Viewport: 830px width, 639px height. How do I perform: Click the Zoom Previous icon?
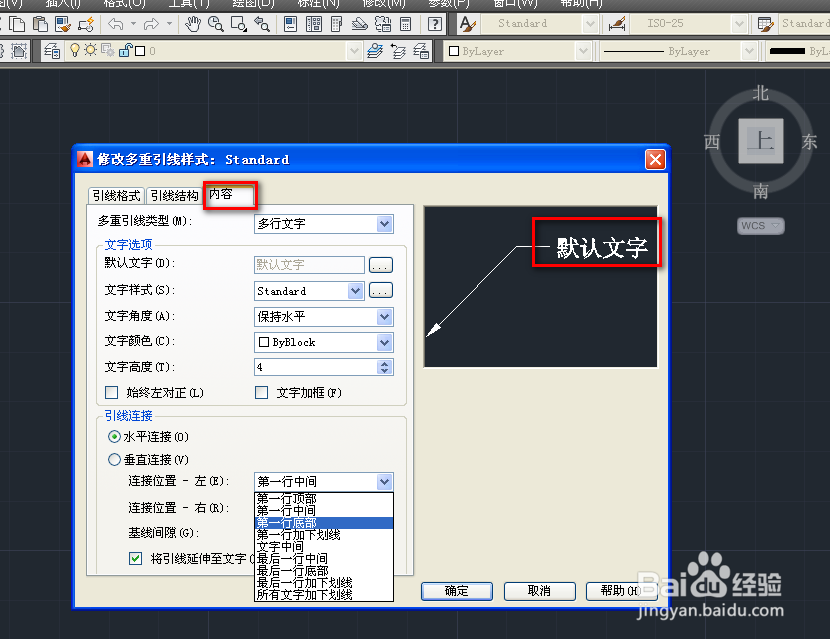point(261,24)
